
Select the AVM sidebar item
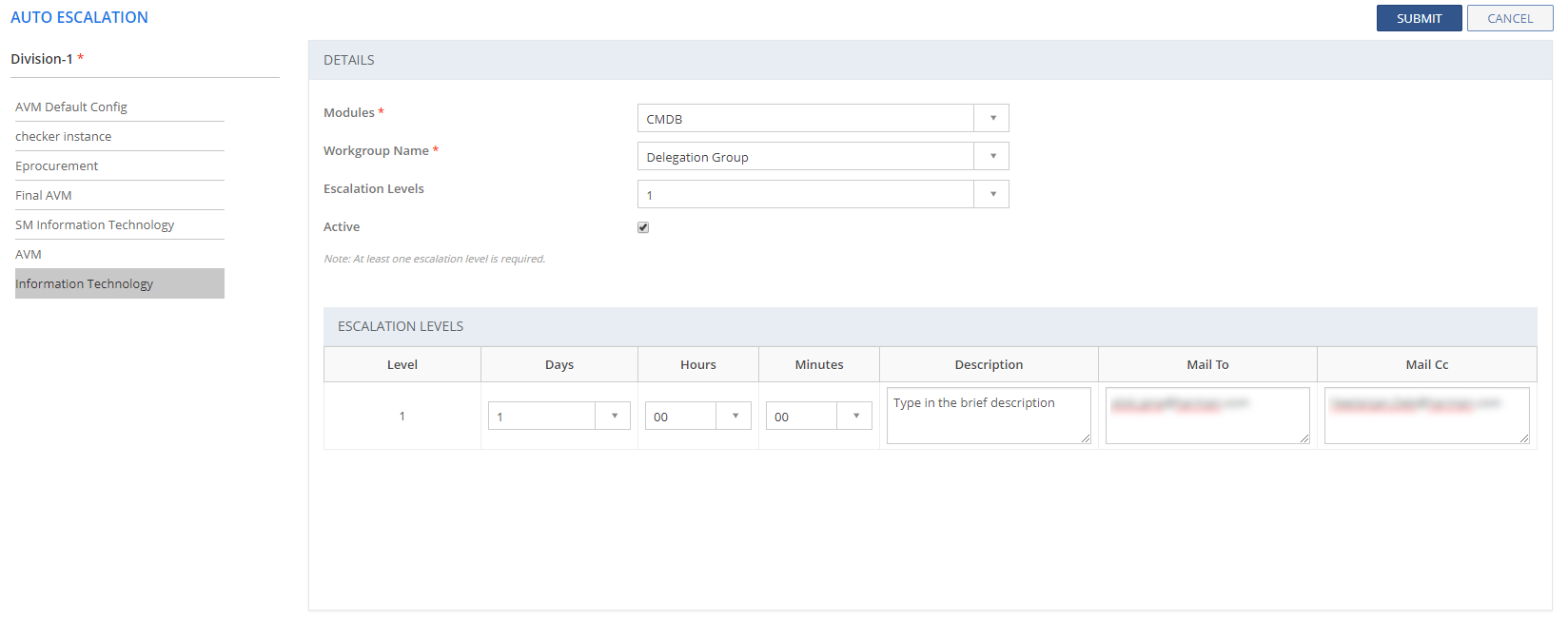[29, 255]
